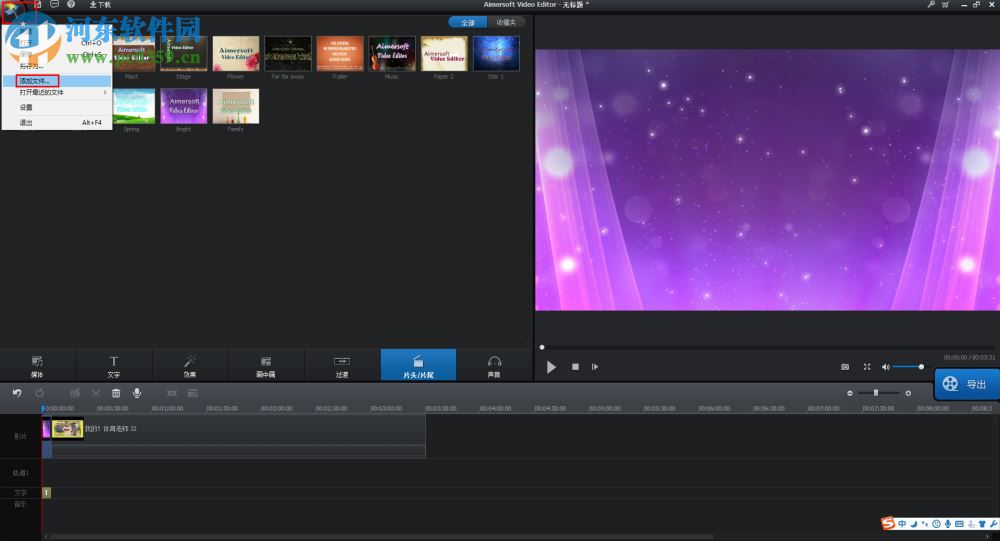Mute the preview volume speaker
1000x541 pixels.
885,367
